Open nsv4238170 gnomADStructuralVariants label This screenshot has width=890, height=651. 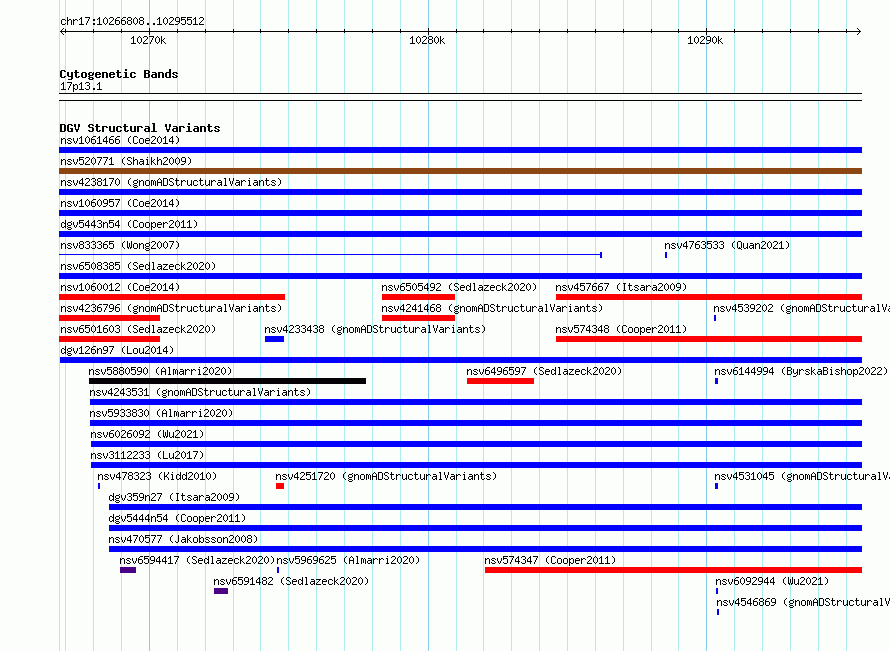coord(171,182)
